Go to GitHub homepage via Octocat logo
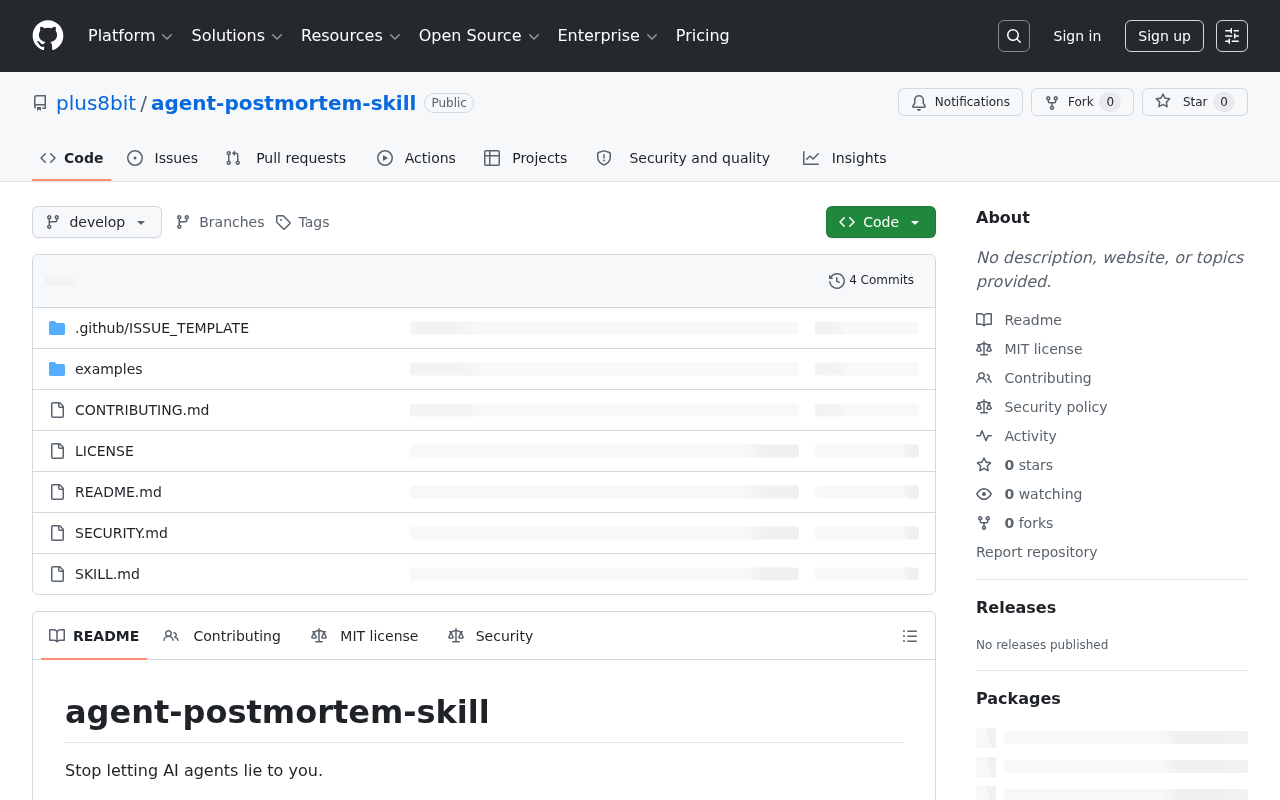 click(x=48, y=36)
